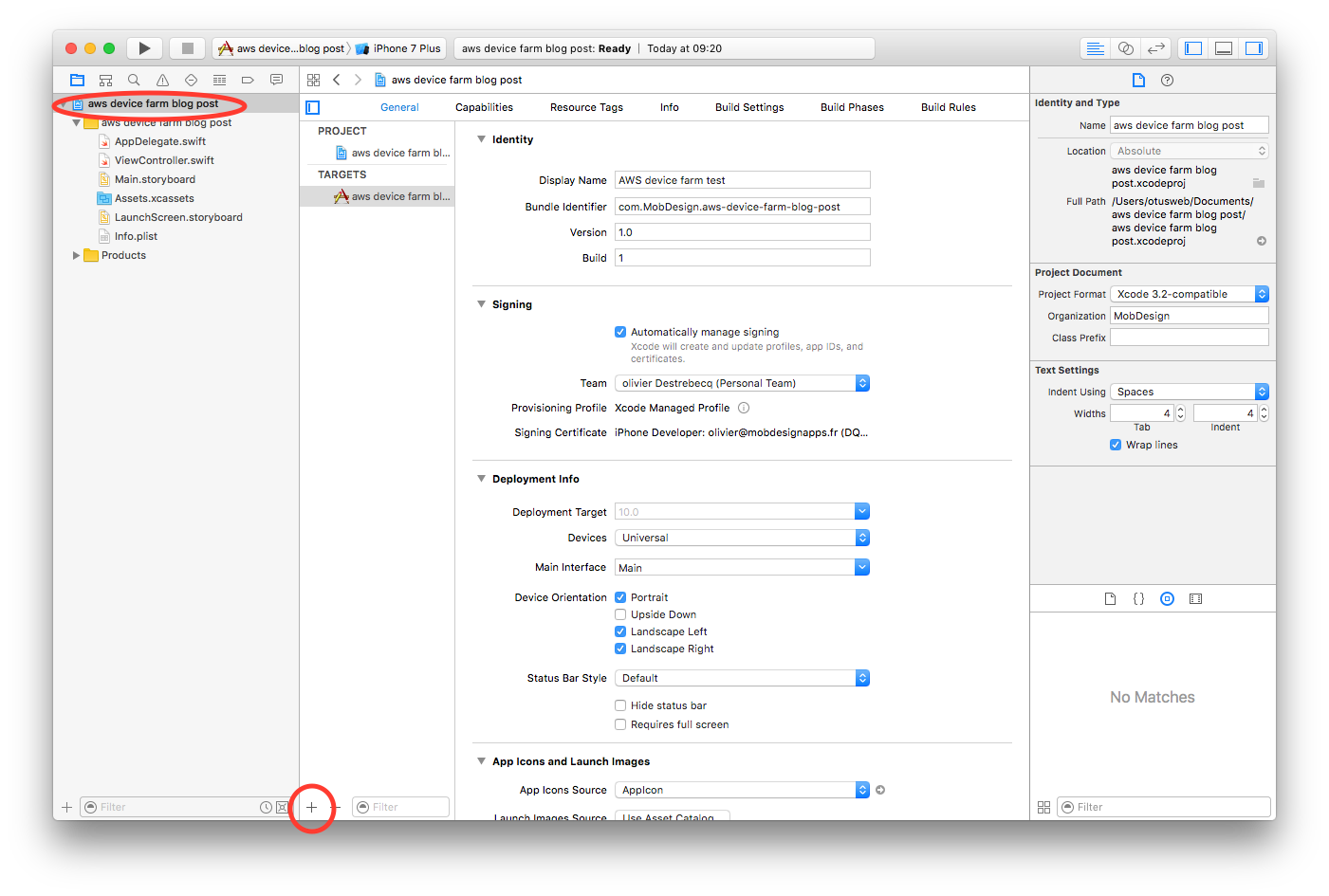Open the Team dropdown

[x=742, y=383]
